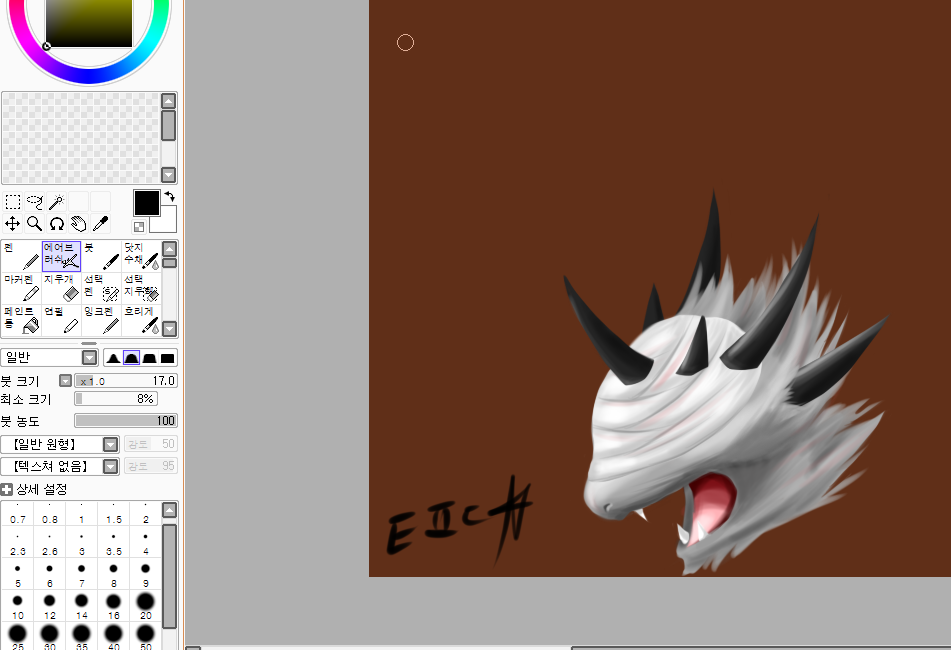951x650 pixels.
Task: Adjust the 붓 크기 brush size slider
Action: 126,381
